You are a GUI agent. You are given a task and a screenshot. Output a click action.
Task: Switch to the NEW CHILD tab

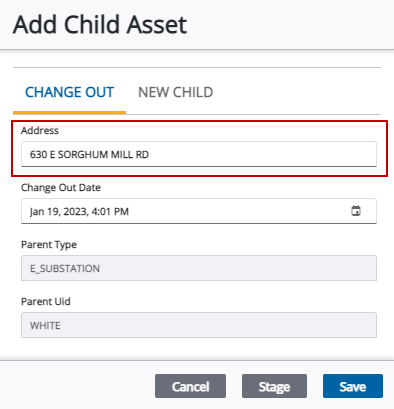pyautogui.click(x=176, y=92)
